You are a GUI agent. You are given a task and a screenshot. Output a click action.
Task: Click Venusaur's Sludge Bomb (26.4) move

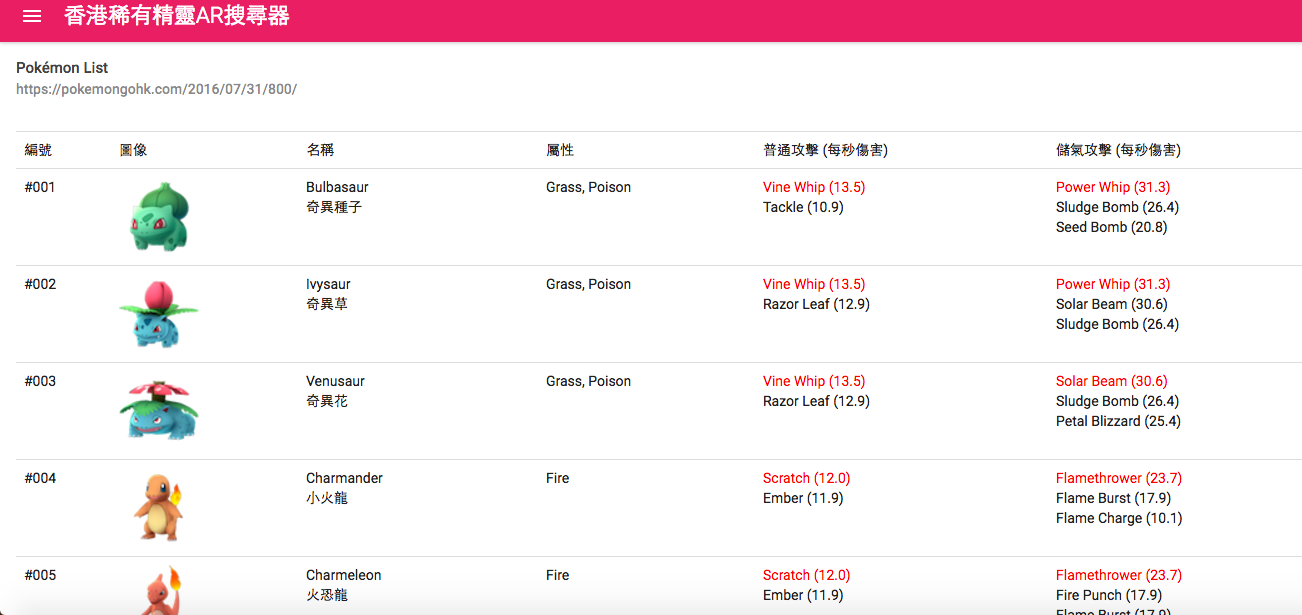[x=1117, y=401]
